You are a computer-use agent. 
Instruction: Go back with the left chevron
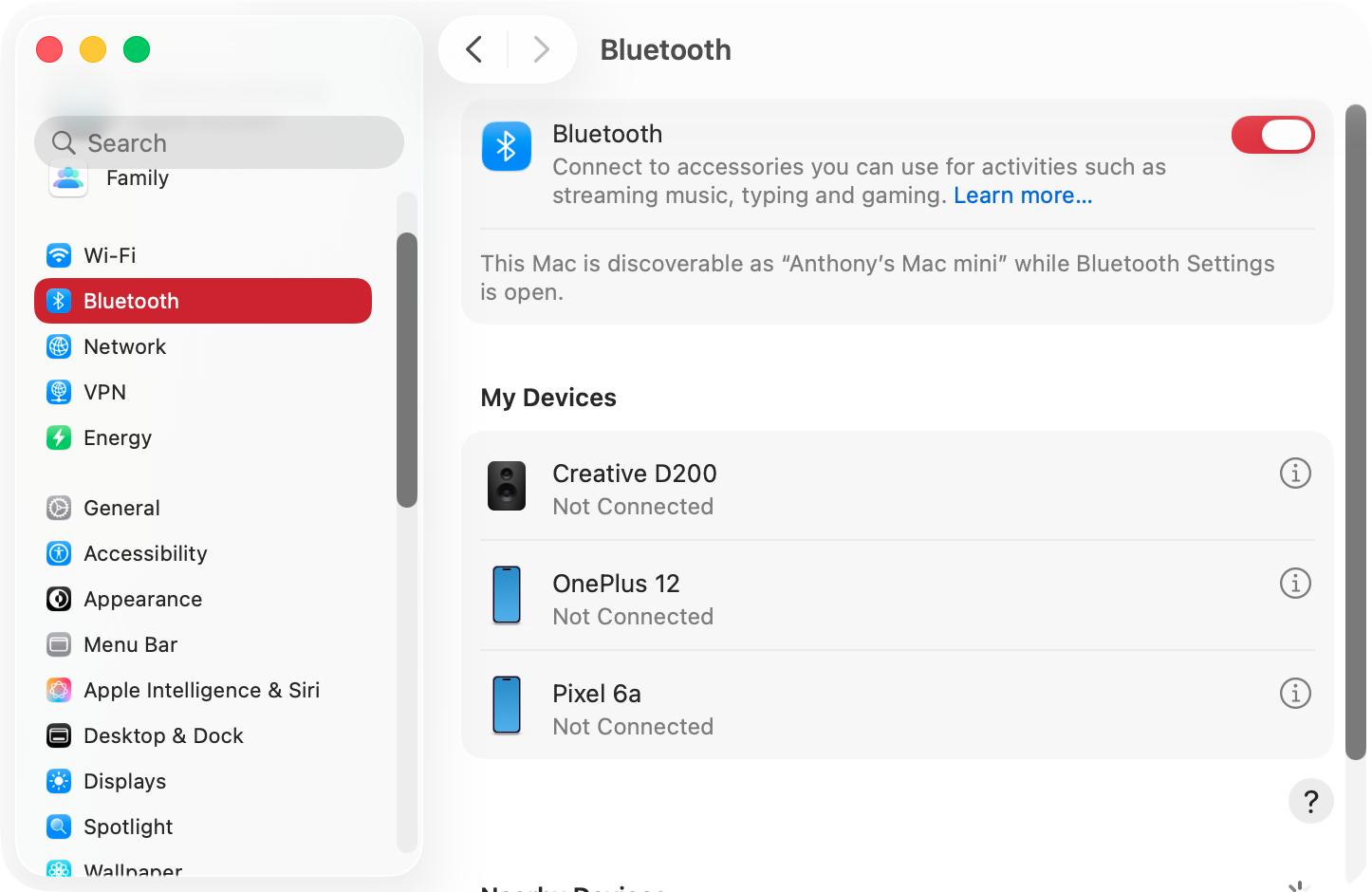[x=473, y=49]
